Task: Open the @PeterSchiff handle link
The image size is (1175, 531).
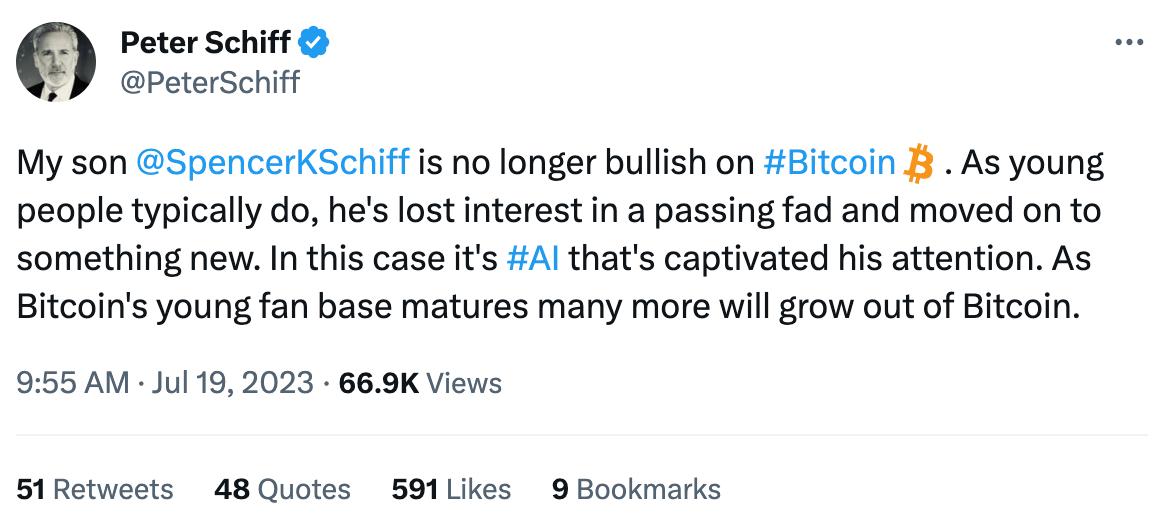Action: (x=209, y=82)
